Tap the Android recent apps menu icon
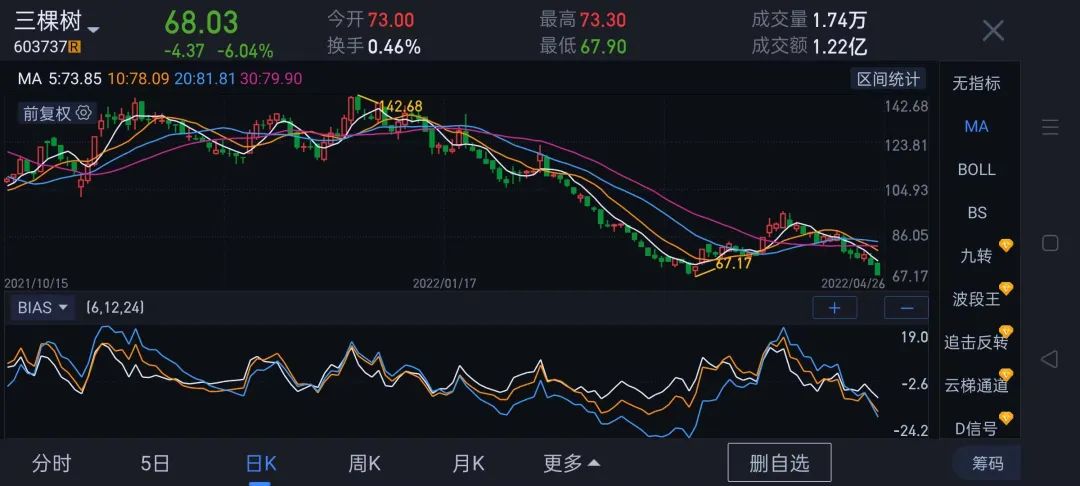The image size is (1080, 486). [x=1049, y=127]
